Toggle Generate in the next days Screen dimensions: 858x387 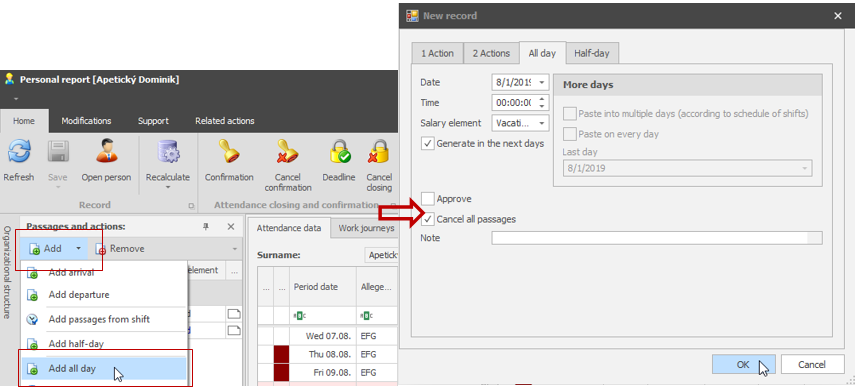(428, 143)
